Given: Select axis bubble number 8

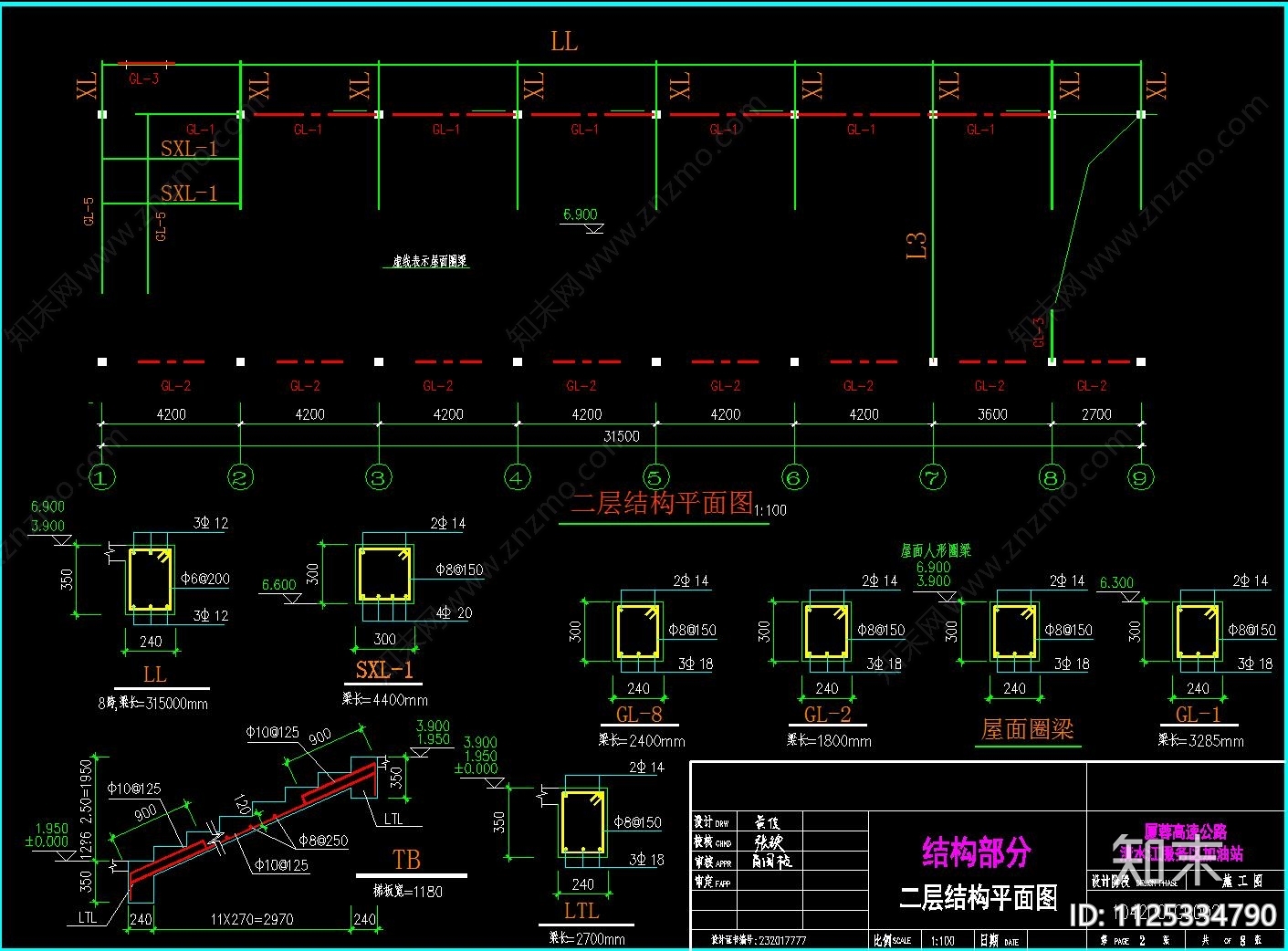Looking at the screenshot, I should (x=1052, y=477).
